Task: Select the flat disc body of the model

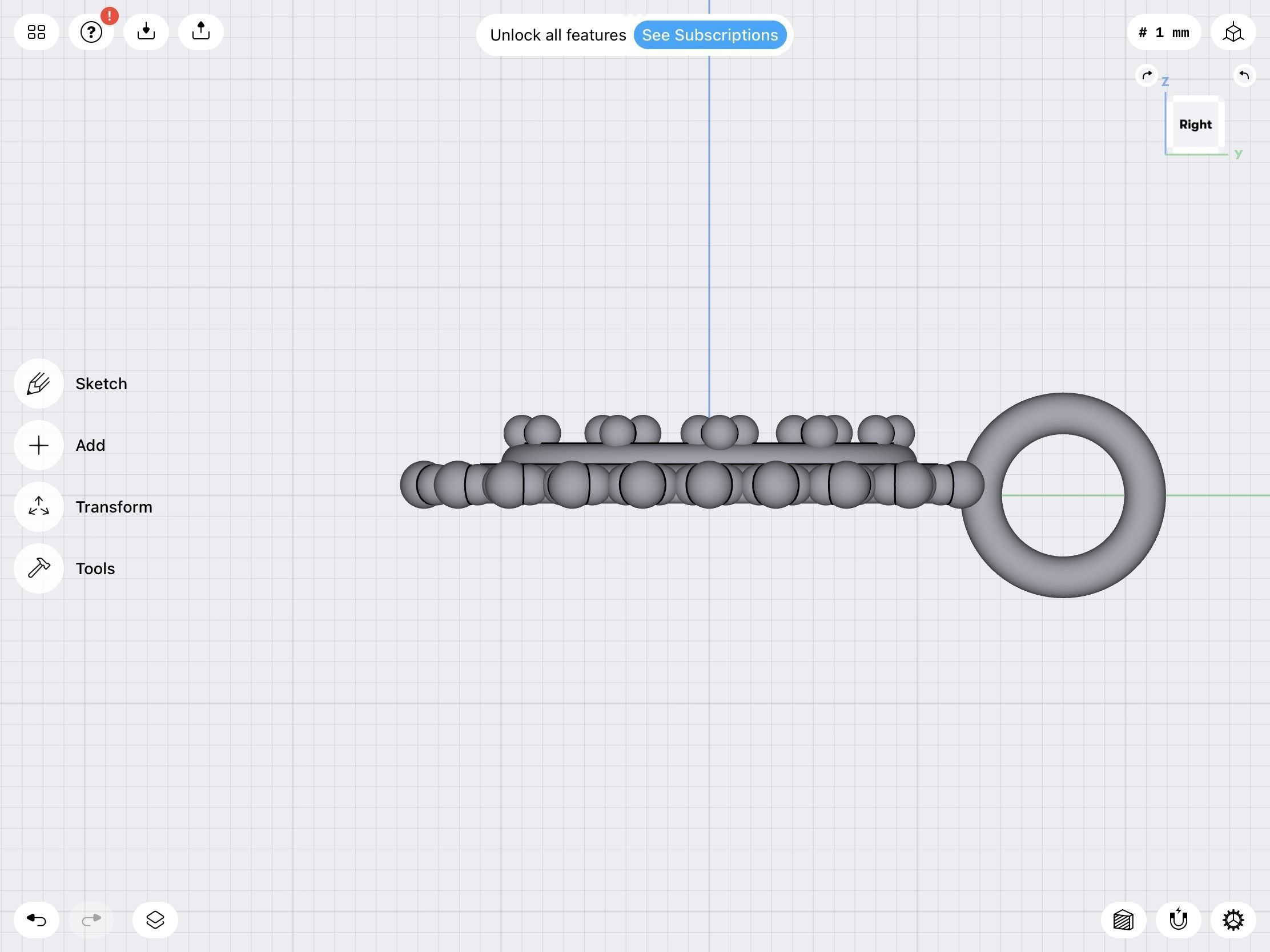Action: (x=709, y=453)
